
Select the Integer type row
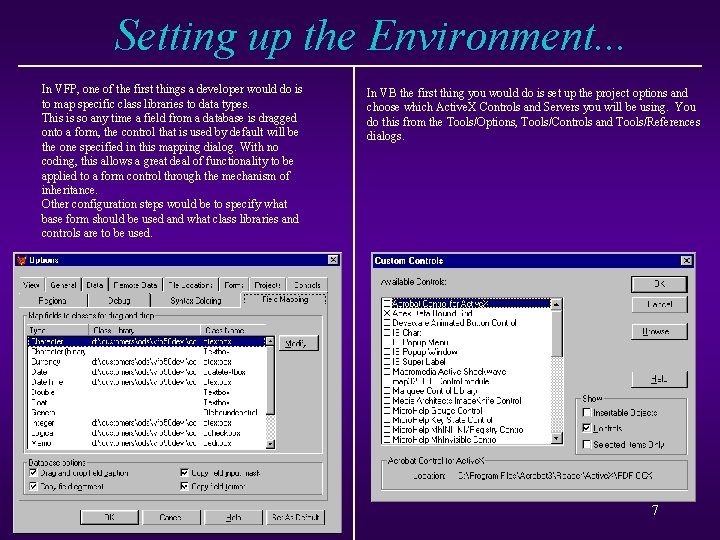pos(146,423)
